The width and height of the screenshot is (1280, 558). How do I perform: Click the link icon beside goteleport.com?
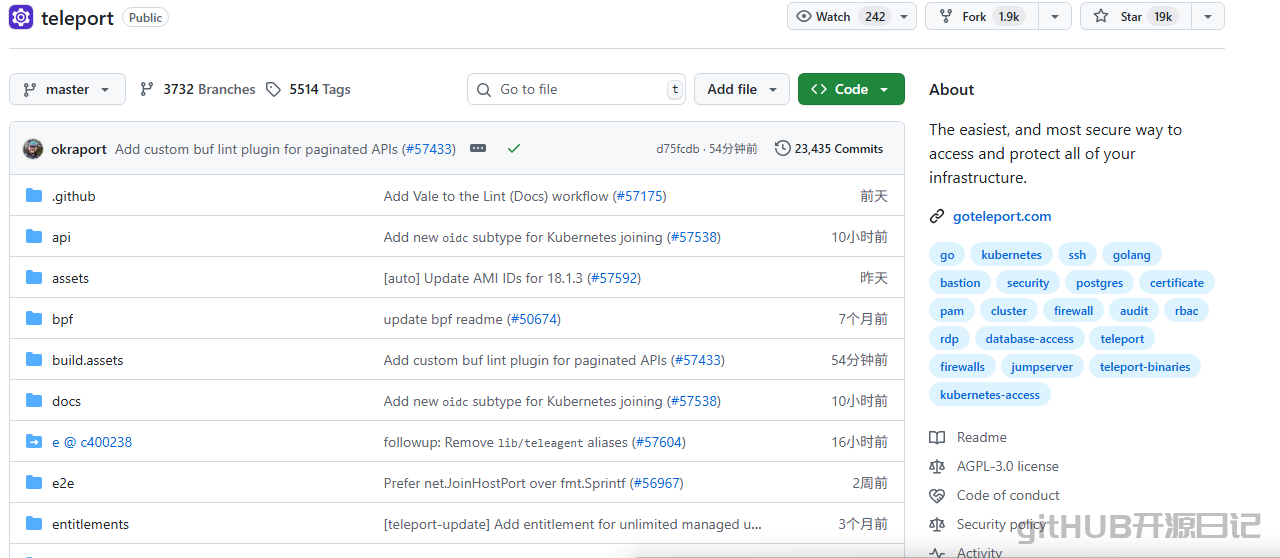pyautogui.click(x=937, y=216)
